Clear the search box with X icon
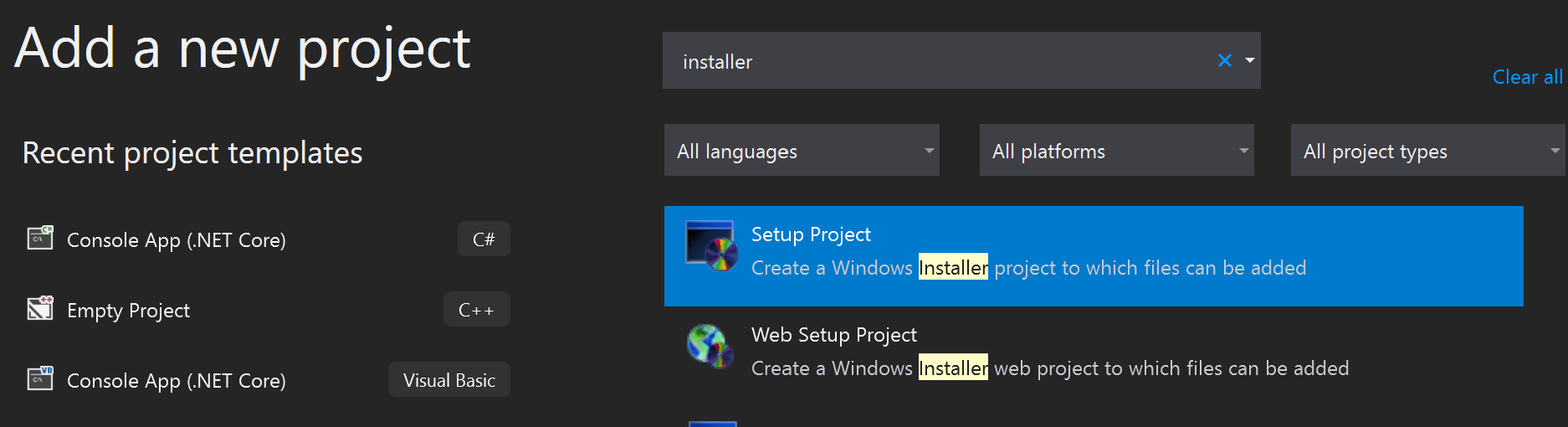1568x427 pixels. click(x=1224, y=60)
